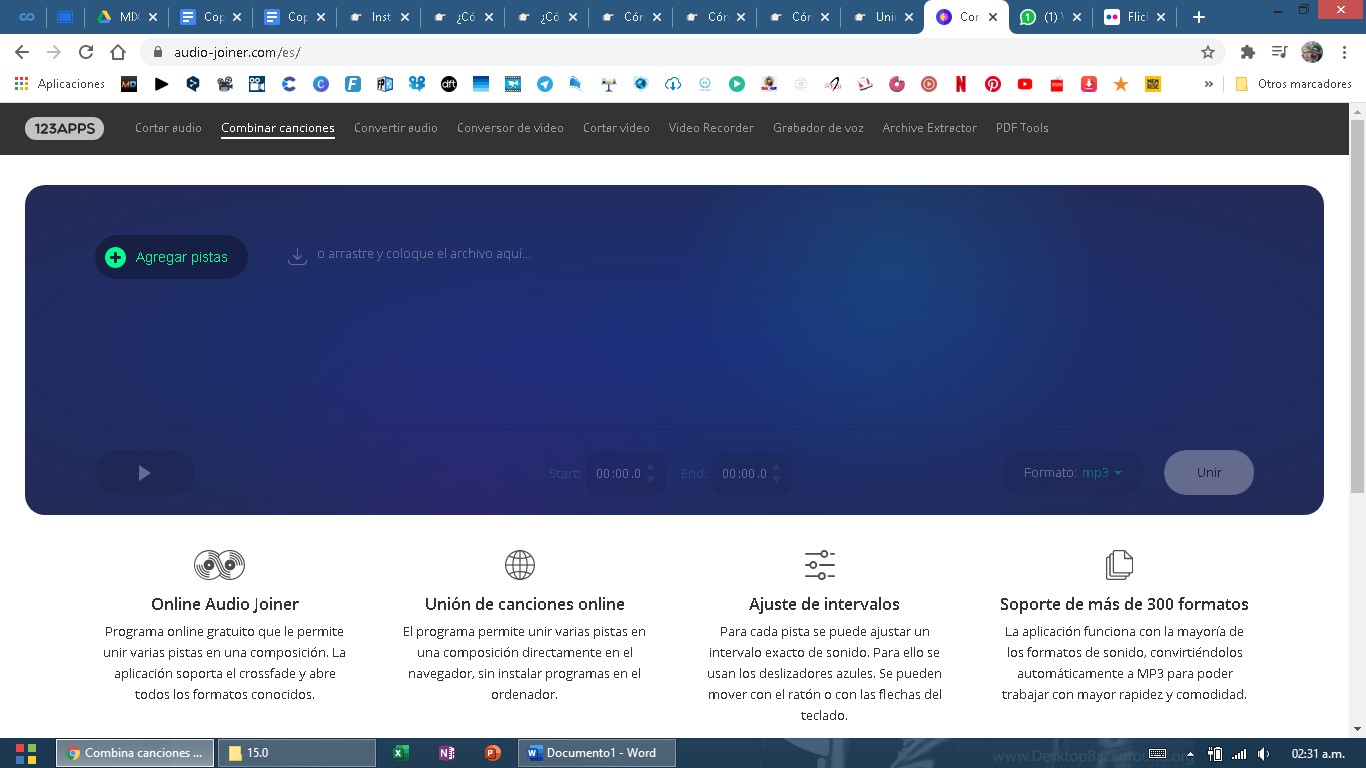Open the Video Recorder page
Screen dimensions: 1366x768
711,128
